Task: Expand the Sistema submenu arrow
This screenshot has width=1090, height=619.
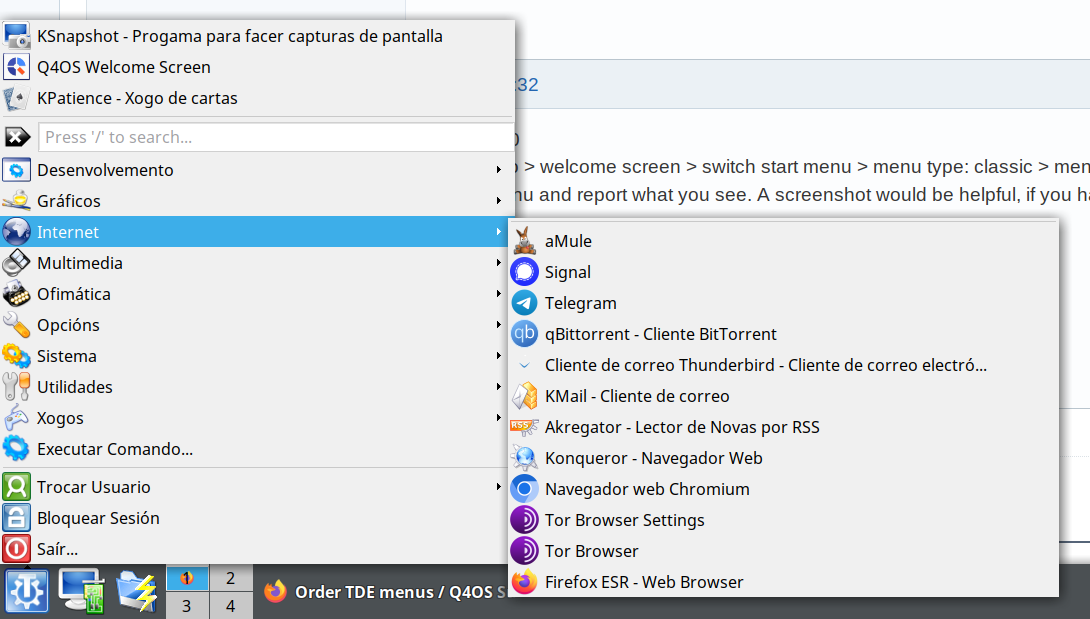Action: tap(499, 355)
